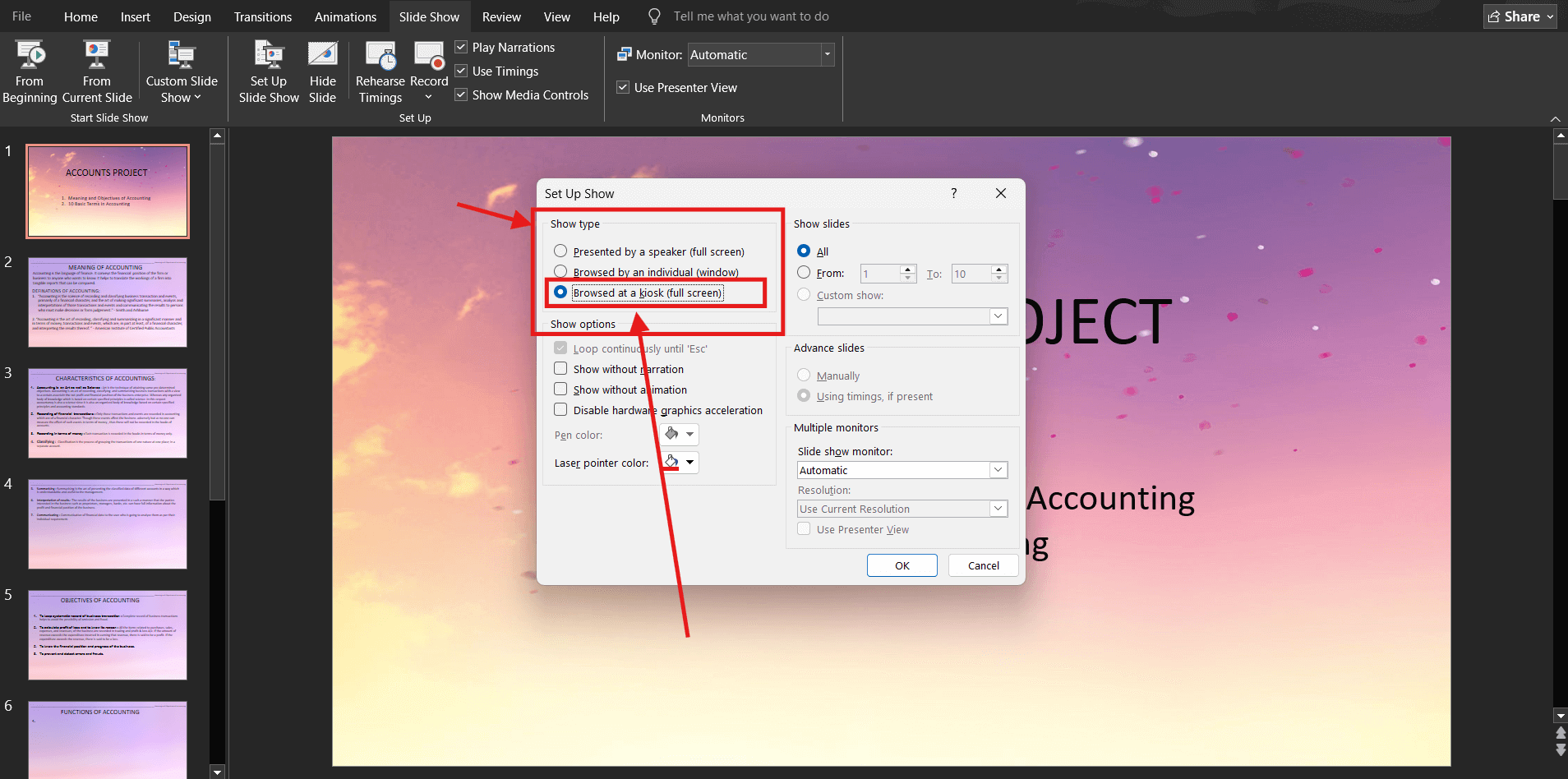Start slideshow From Current Slide
Viewport: 1568px width, 779px height.
(97, 72)
